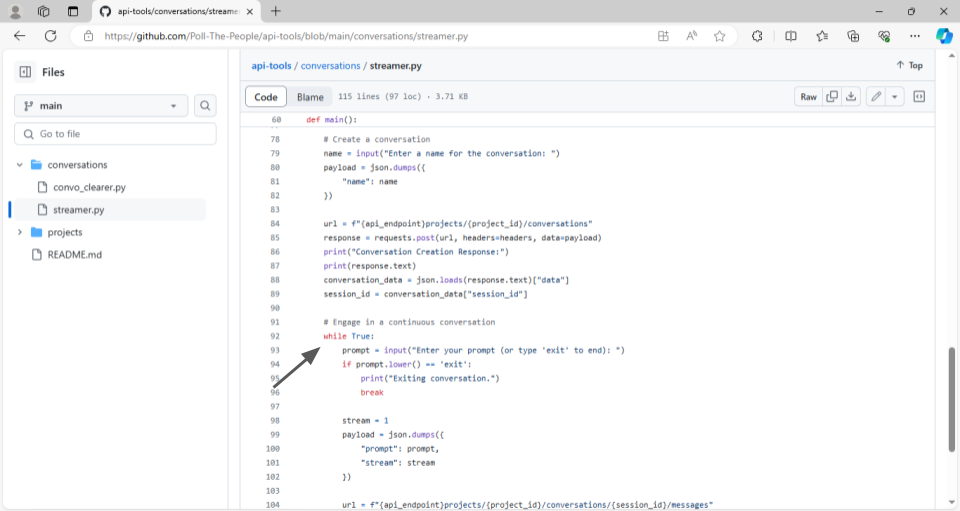
Task: Open the browser extensions icon
Action: pos(757,36)
